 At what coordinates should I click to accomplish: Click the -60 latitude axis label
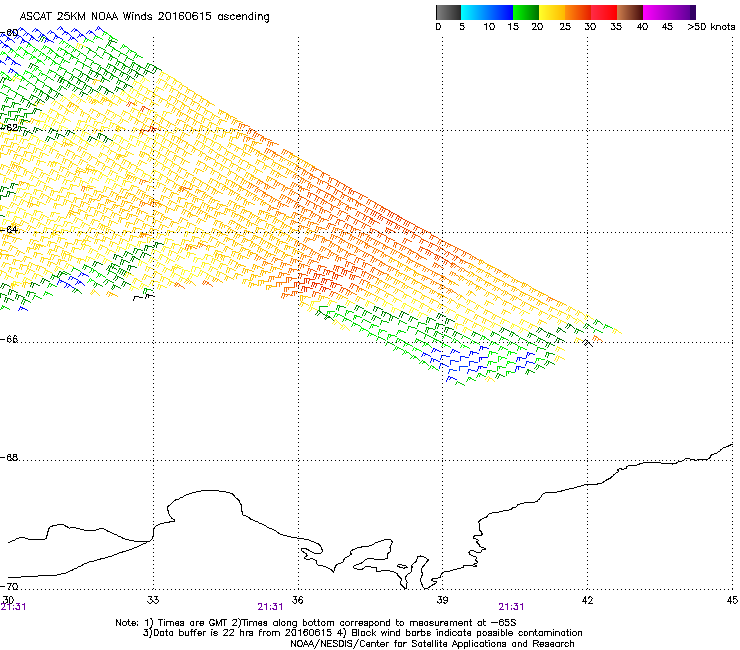(x=9, y=33)
